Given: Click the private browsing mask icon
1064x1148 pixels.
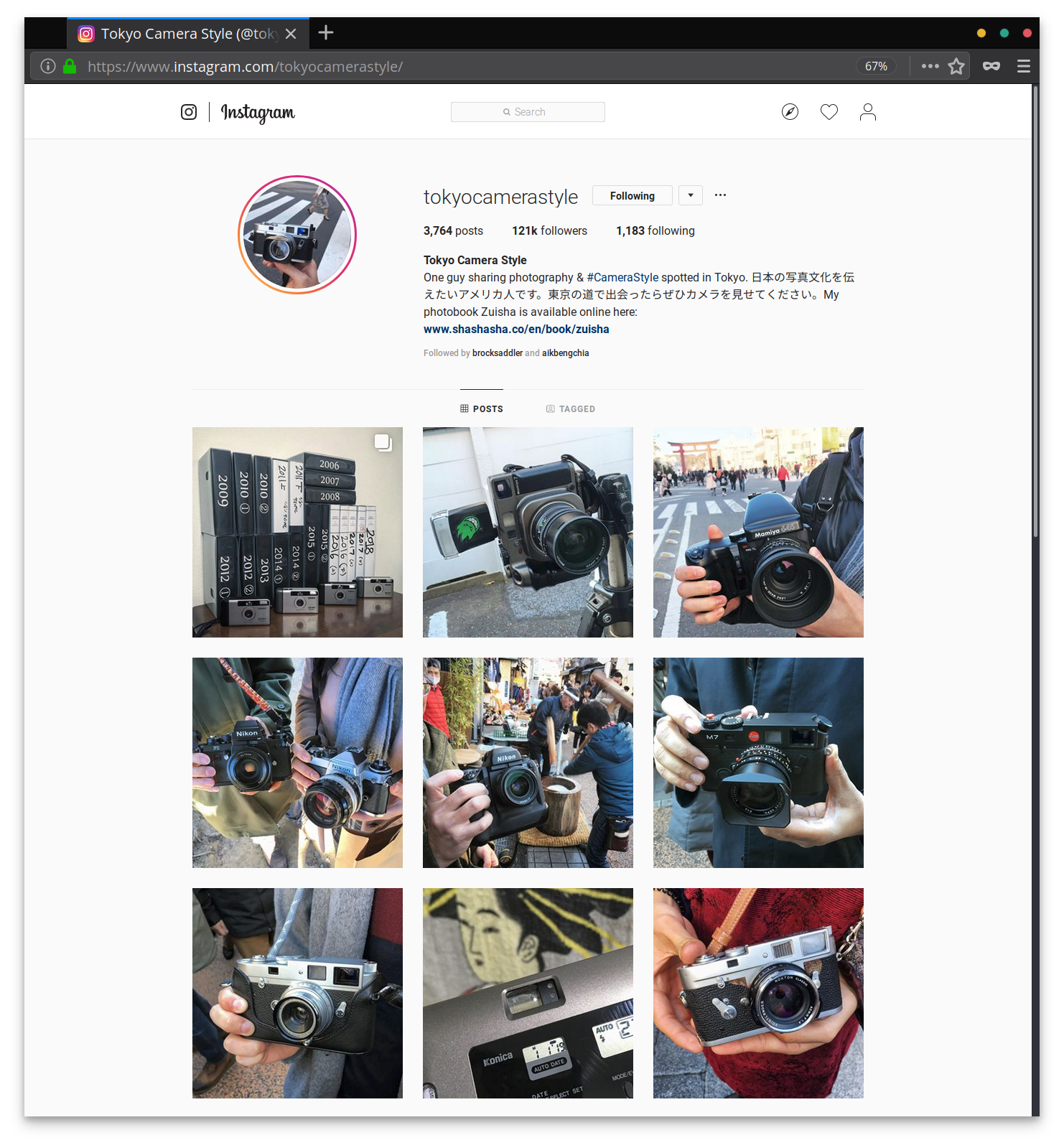Looking at the screenshot, I should [991, 66].
